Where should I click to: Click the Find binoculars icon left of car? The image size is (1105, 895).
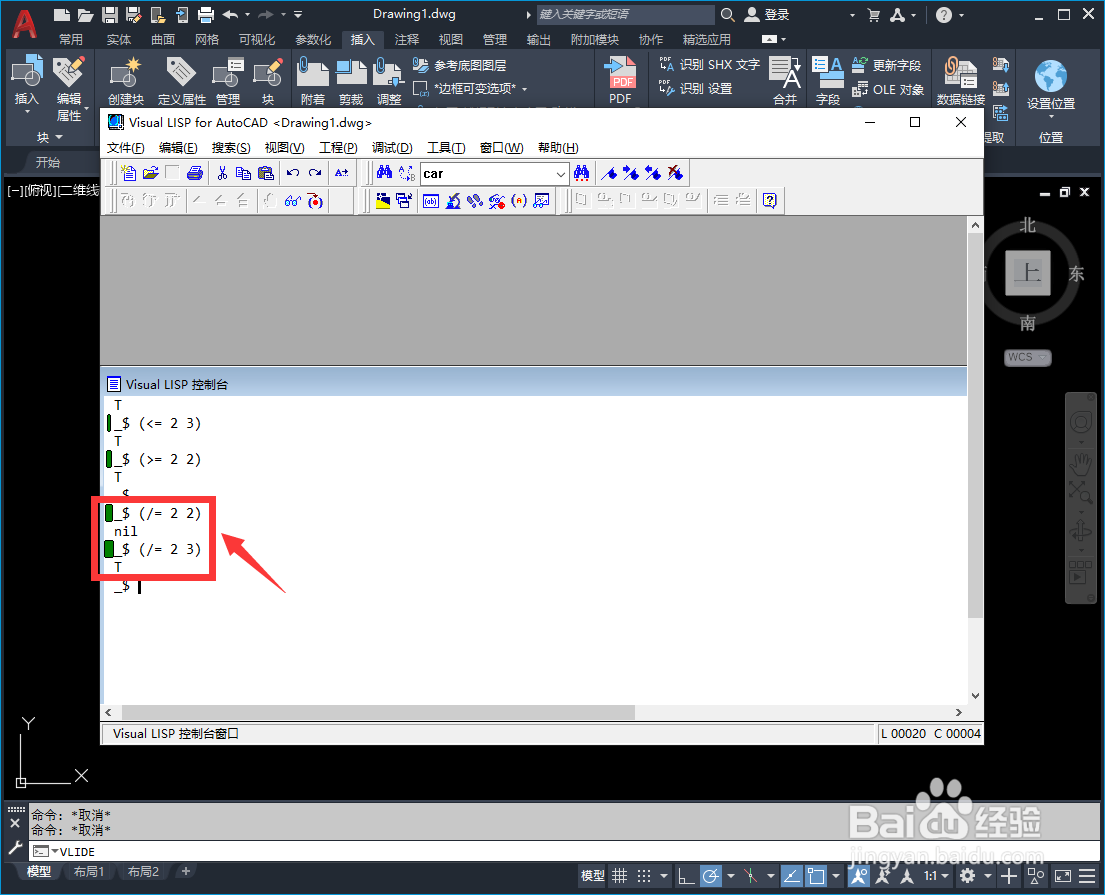384,173
